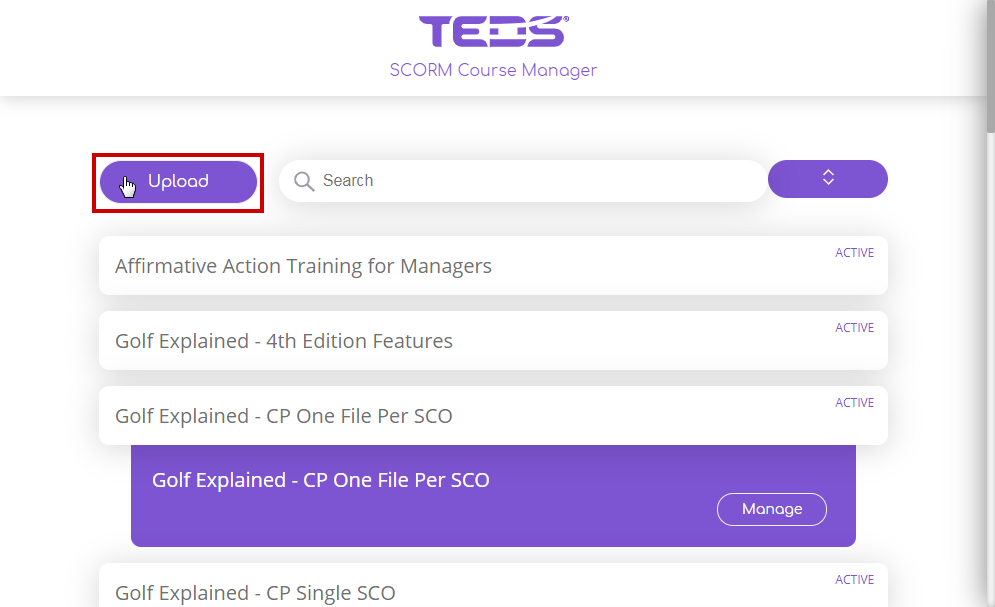Click ACTIVE status on Affirmative Action course

coord(854,253)
